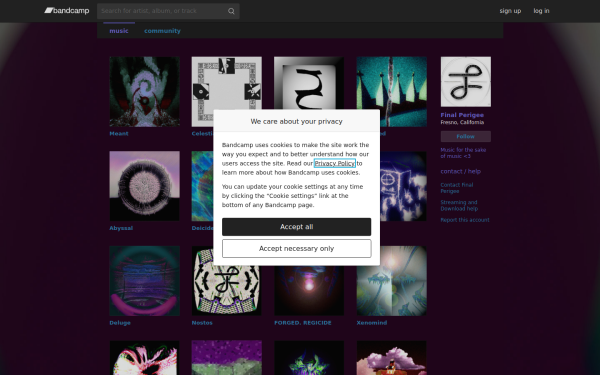Open the Meant album cover
The height and width of the screenshot is (375, 600).
click(144, 91)
